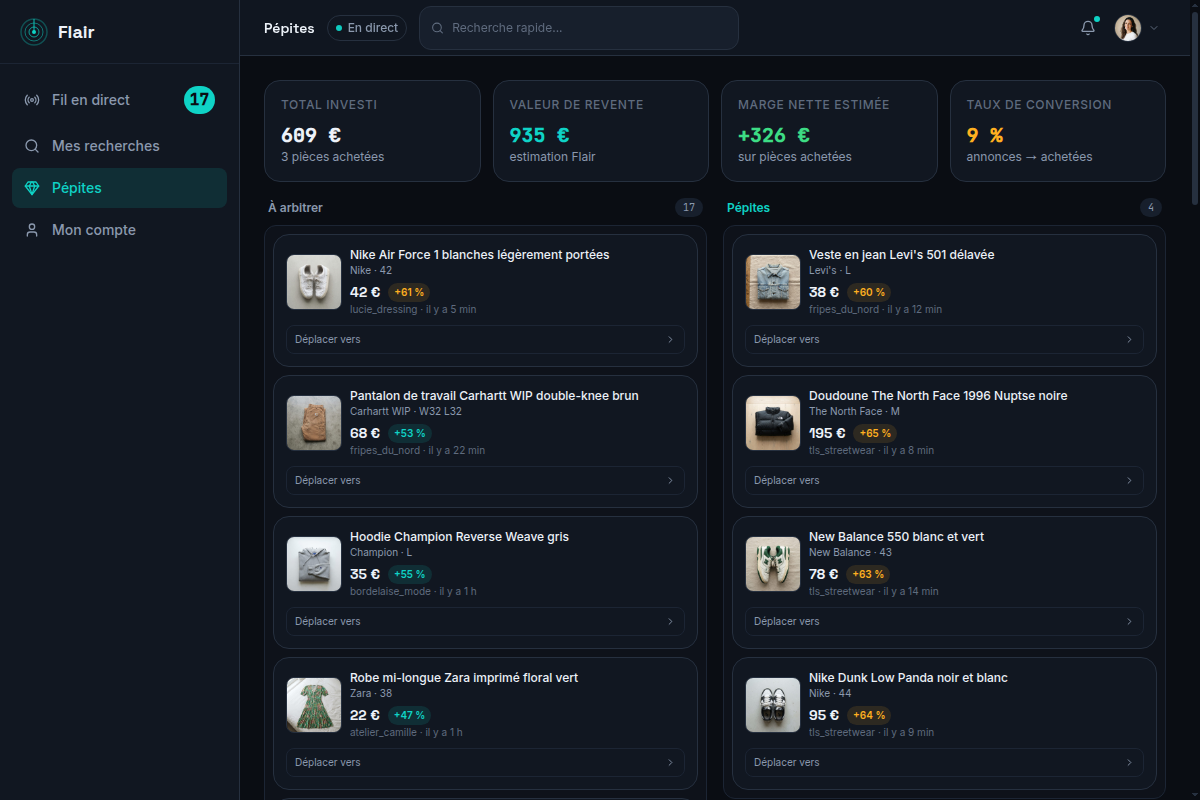This screenshot has height=800, width=1200.
Task: Focus the Recherche rapide search field
Action: (x=579, y=28)
